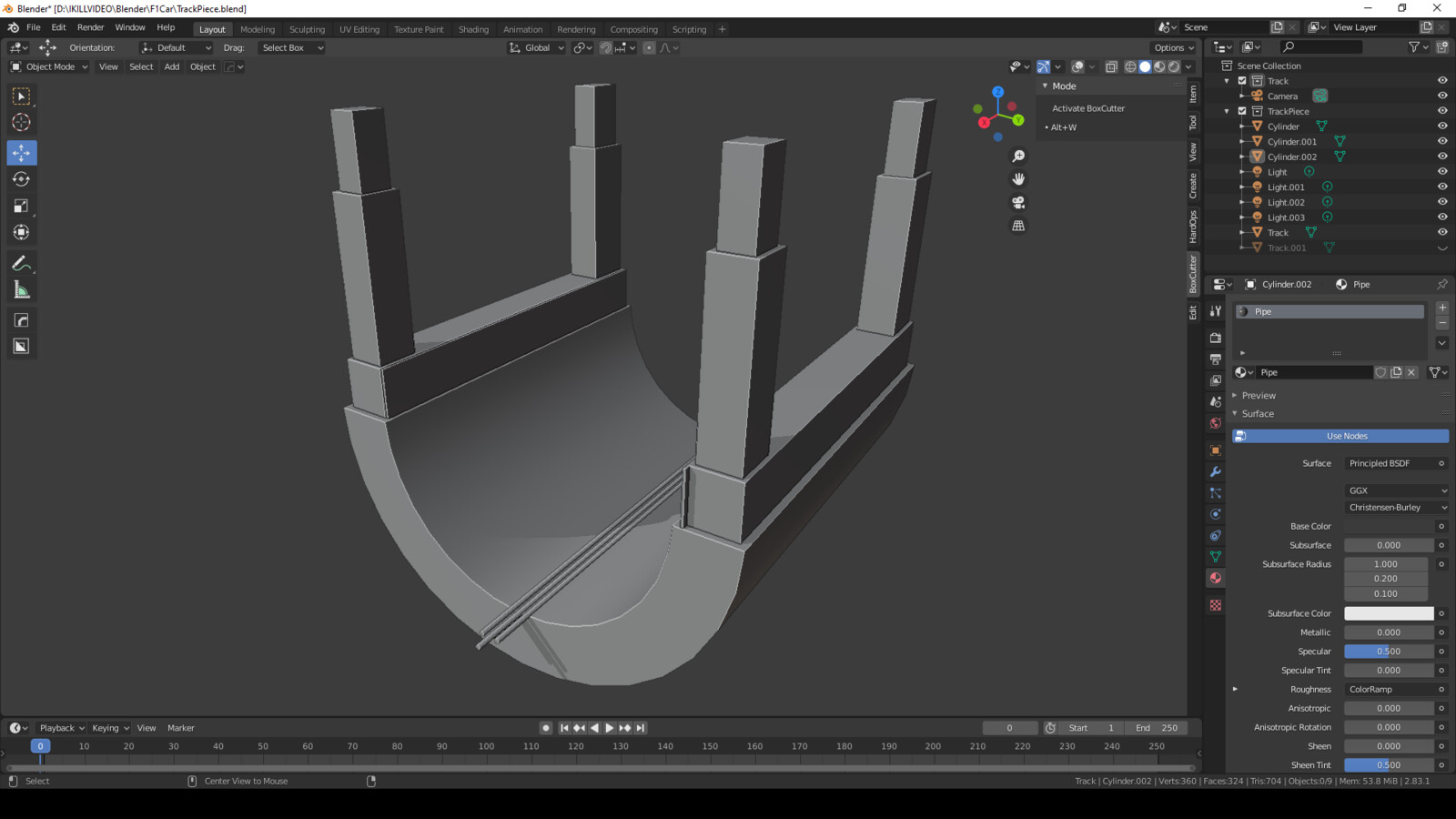Open the GGX distribution dropdown
Viewport: 1456px width, 819px height.
pyautogui.click(x=1397, y=490)
